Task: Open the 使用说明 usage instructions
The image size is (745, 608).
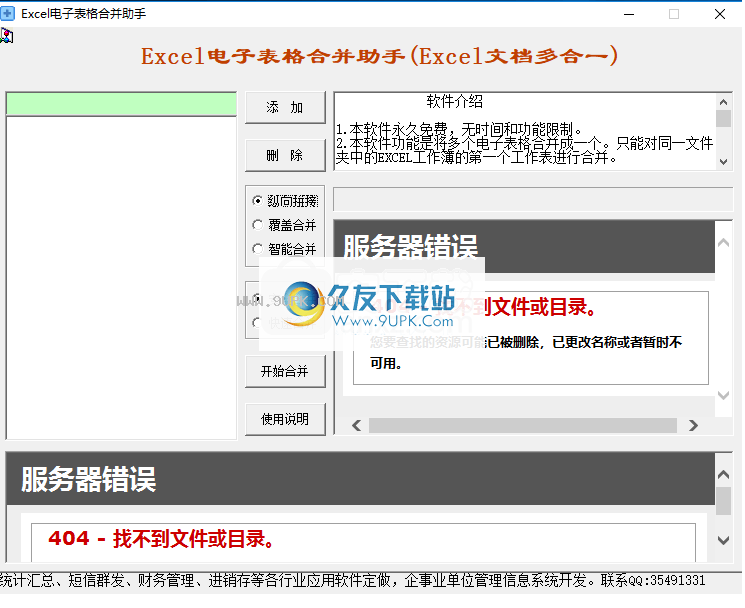Action: tap(285, 419)
